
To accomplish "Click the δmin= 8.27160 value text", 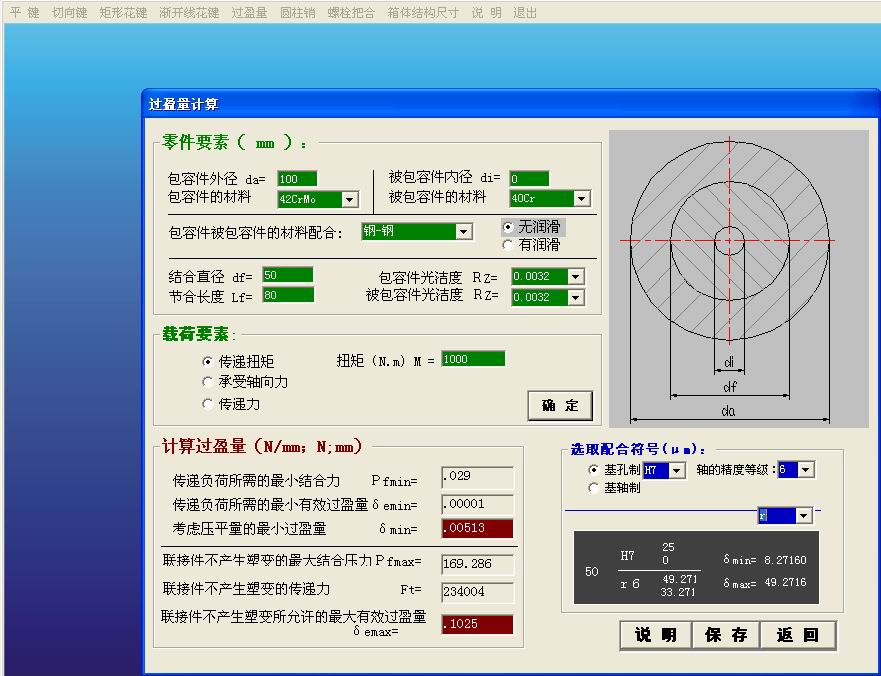I will click(x=765, y=560).
